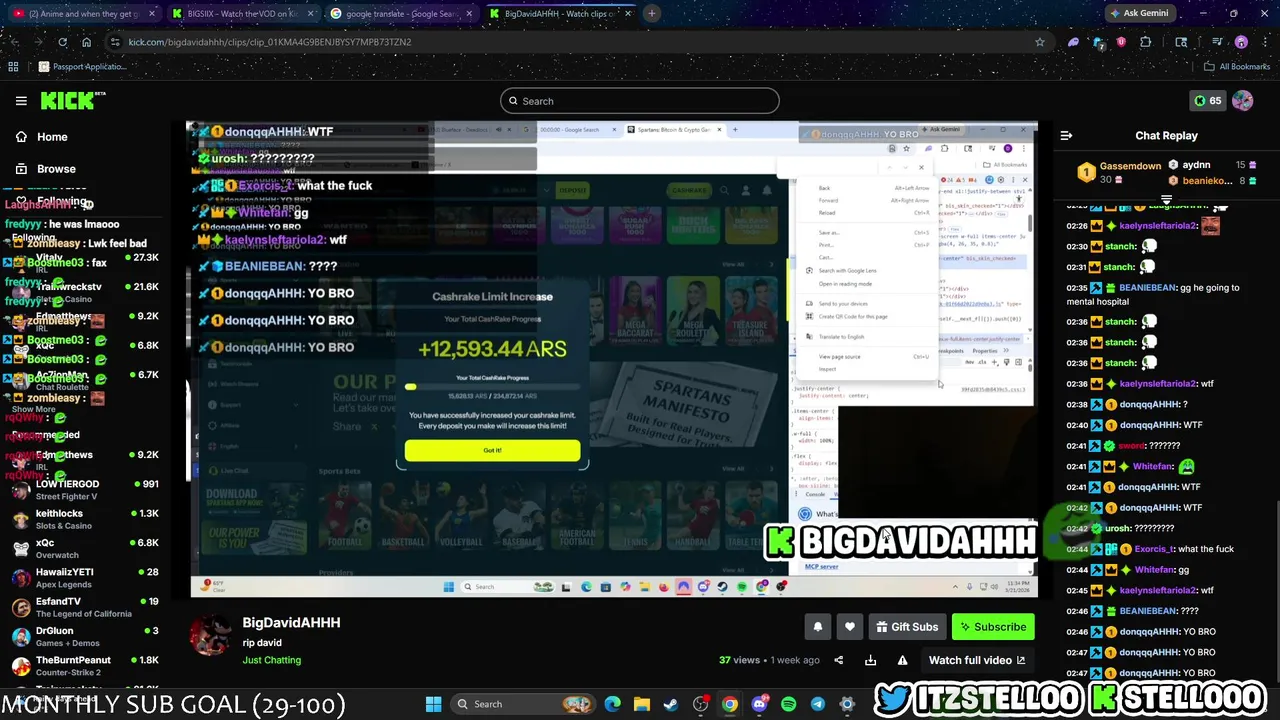Open Watch full video link
Screen dimensions: 1280x720
(x=977, y=660)
